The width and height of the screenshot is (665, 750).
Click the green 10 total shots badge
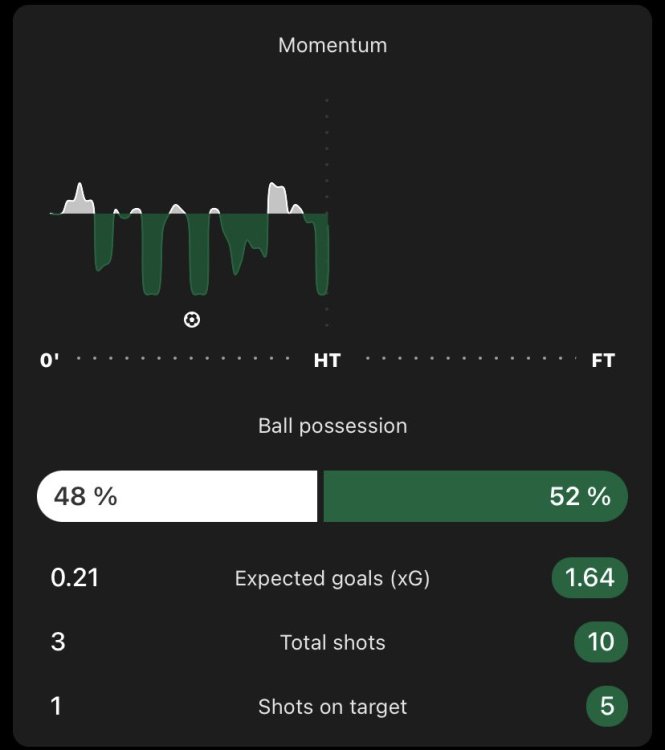coord(601,642)
